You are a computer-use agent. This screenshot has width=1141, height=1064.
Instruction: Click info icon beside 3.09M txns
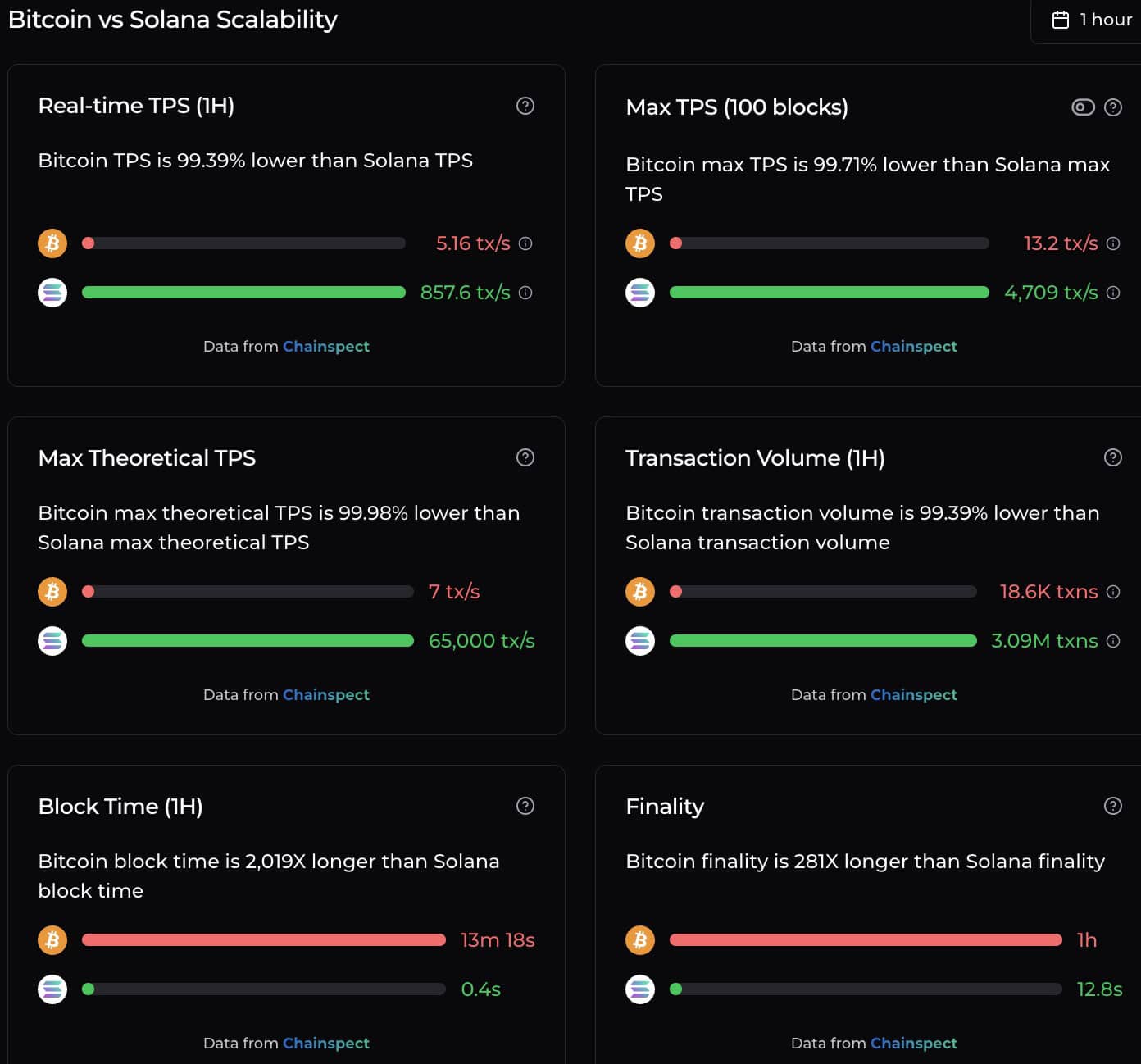[x=1113, y=641]
